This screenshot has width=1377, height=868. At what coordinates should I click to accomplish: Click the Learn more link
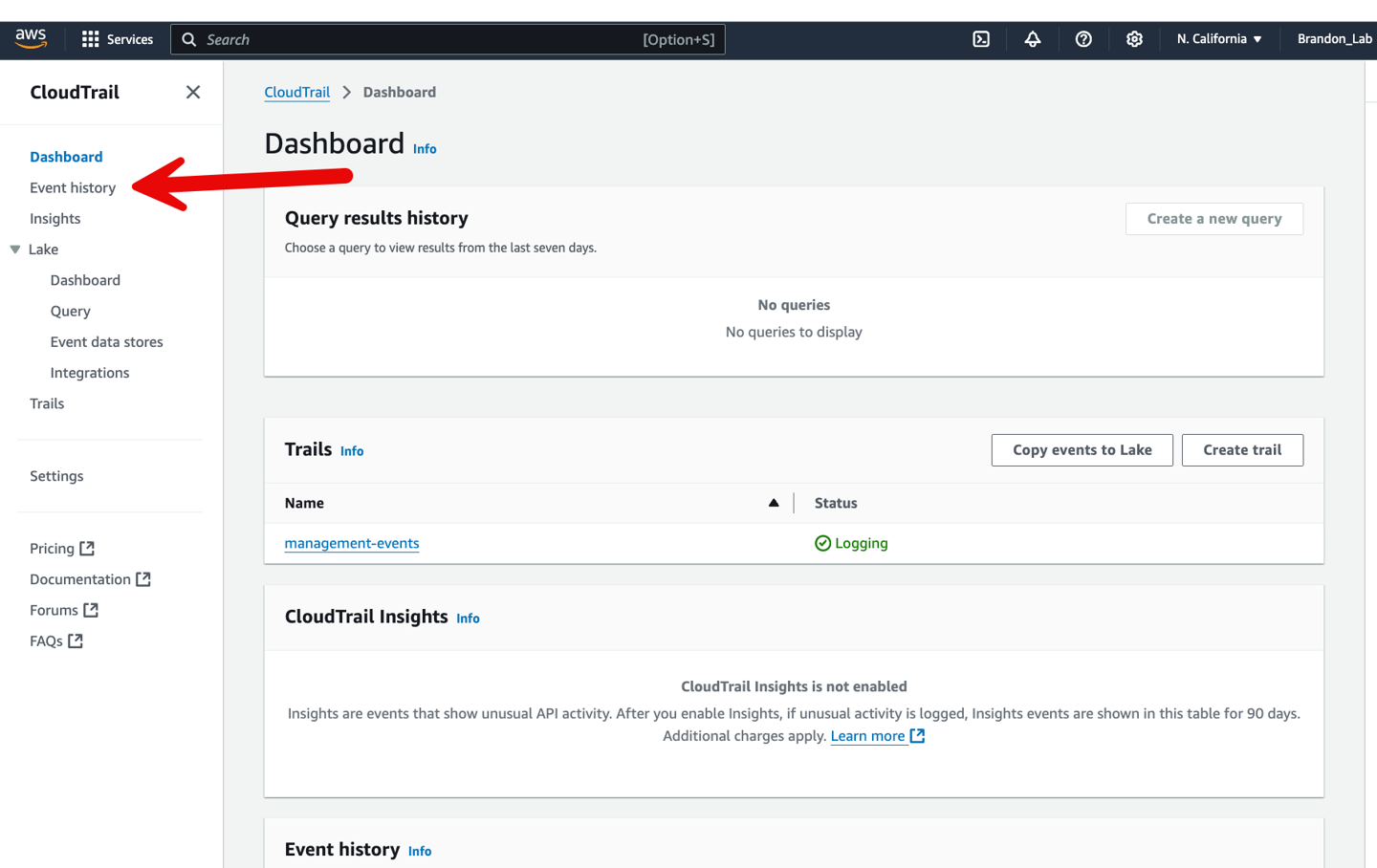[867, 735]
